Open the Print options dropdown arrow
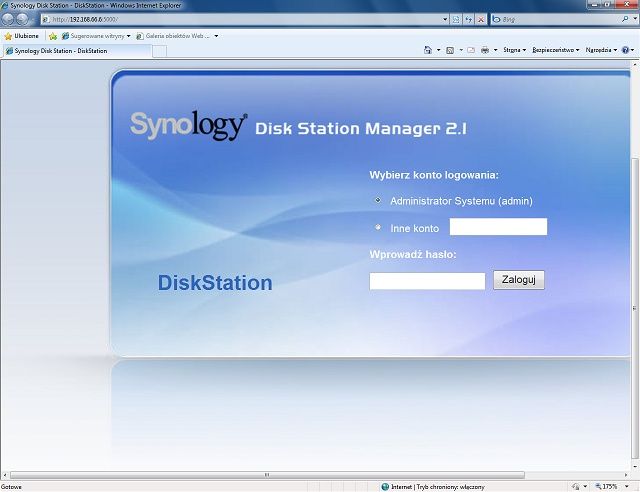This screenshot has width=640, height=492. click(496, 50)
